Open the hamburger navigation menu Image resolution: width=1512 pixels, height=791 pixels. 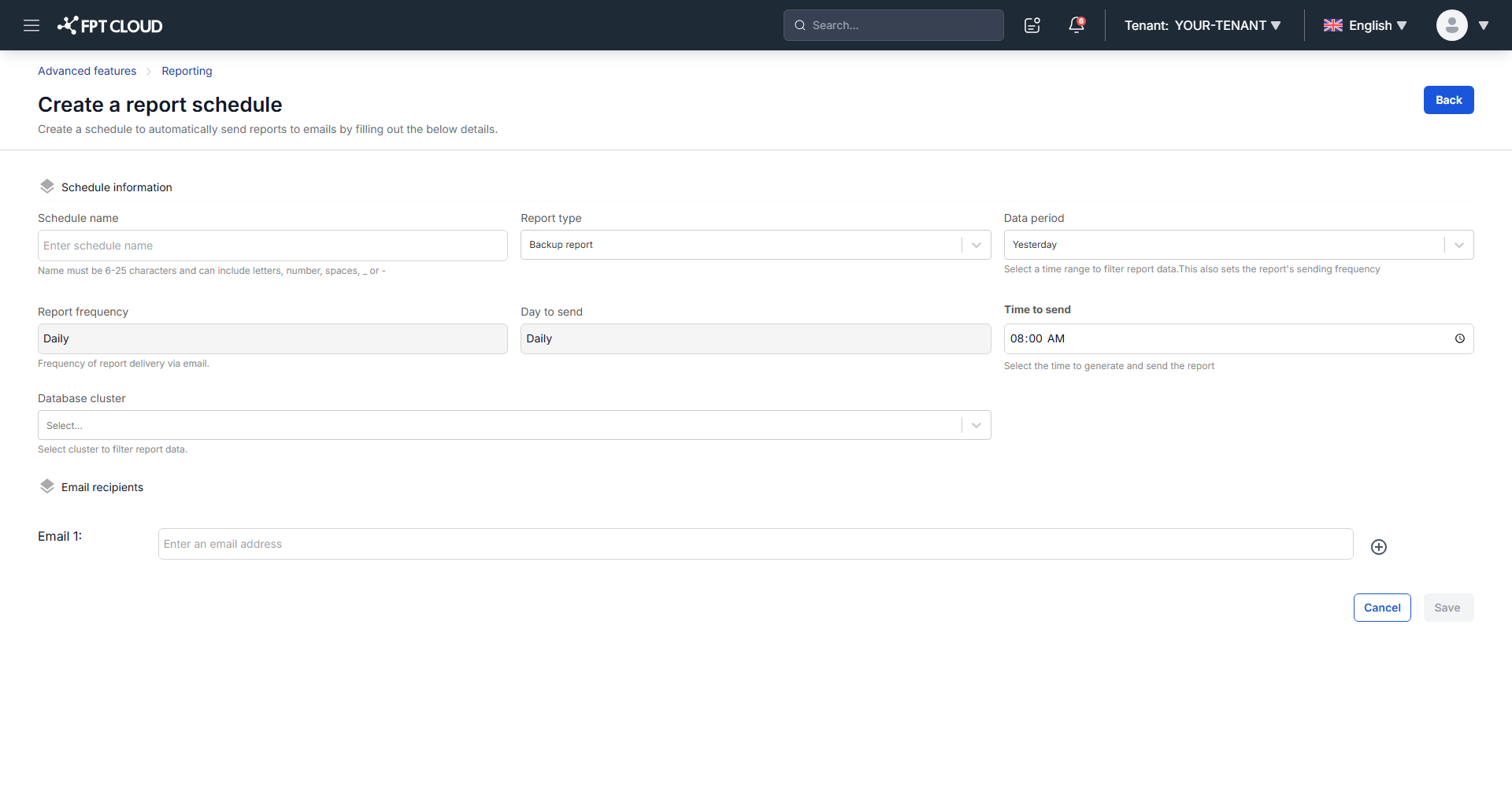pyautogui.click(x=31, y=25)
